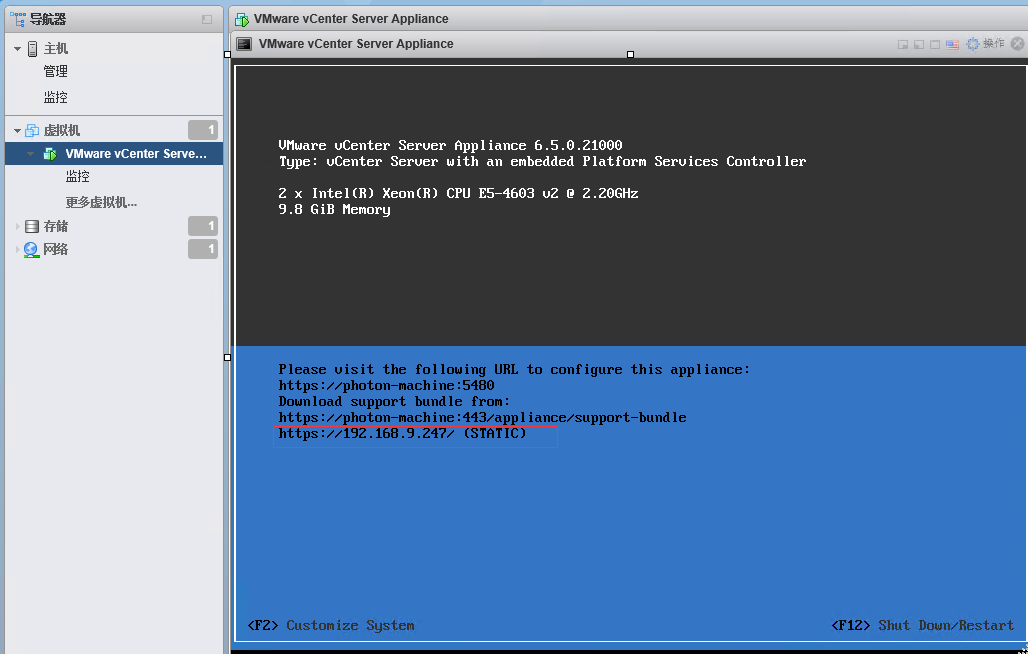Click the version line 6.5.0.21000
The width and height of the screenshot is (1028, 654).
(450, 145)
